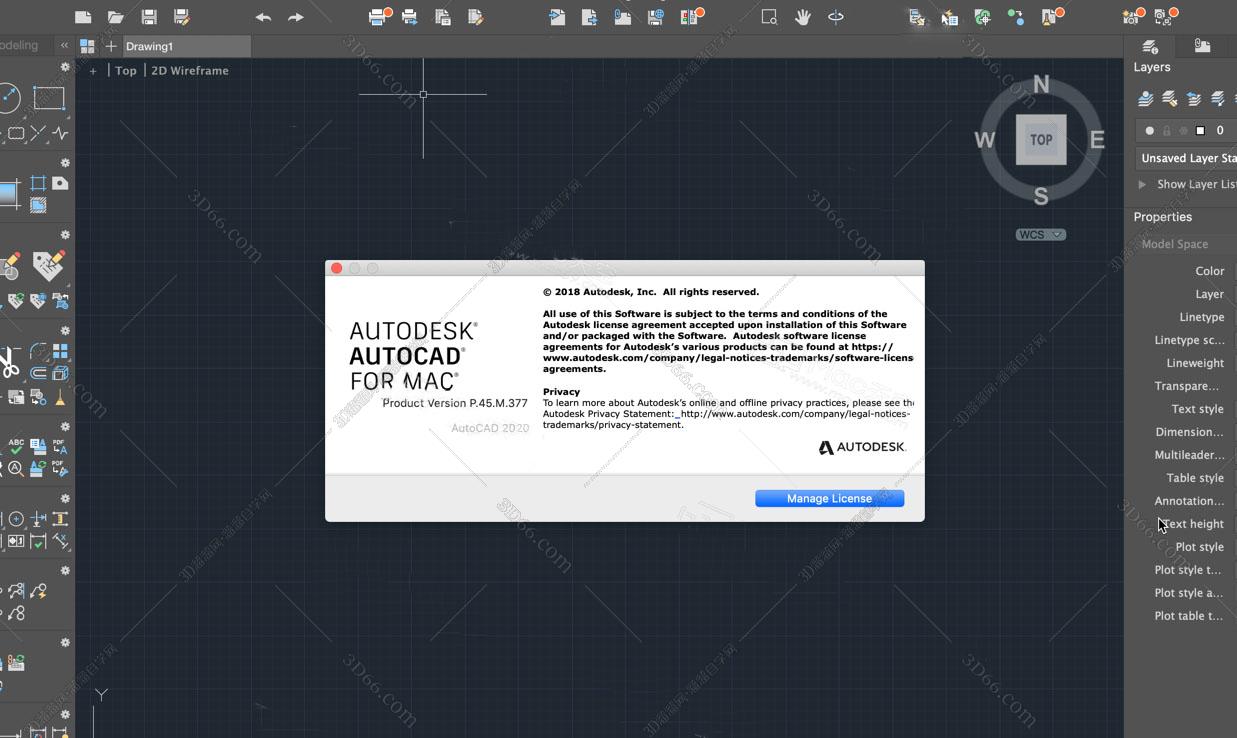Select the 3D Orbit tool
Image resolution: width=1237 pixels, height=738 pixels.
pos(835,17)
